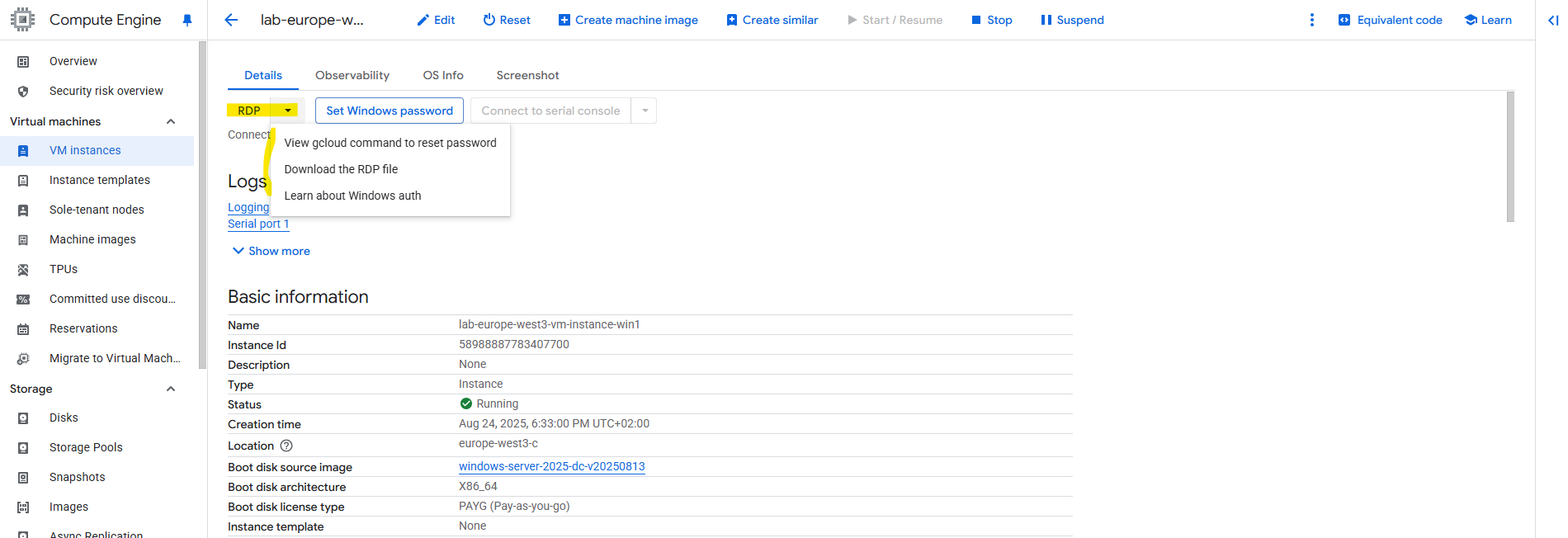This screenshot has height=538, width=1568.
Task: Switch to the Screenshot tab
Action: click(527, 75)
